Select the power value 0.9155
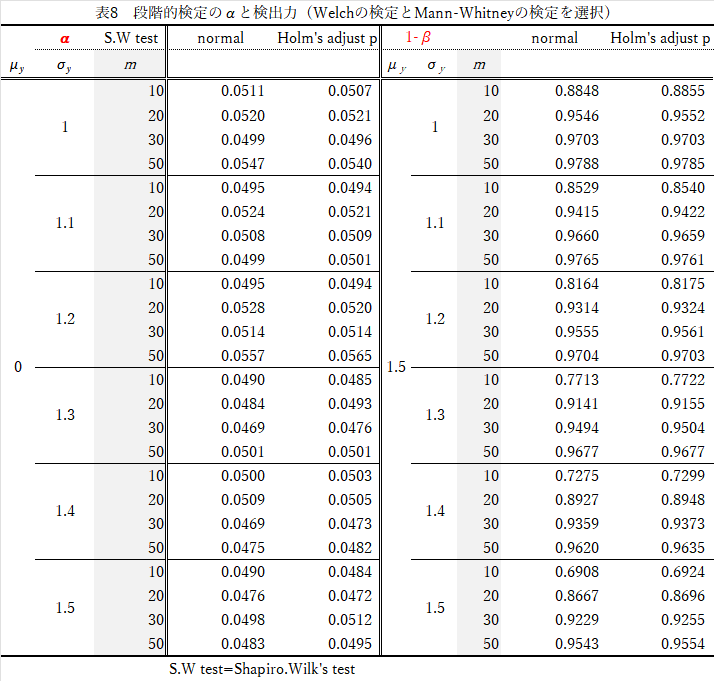Image resolution: width=714 pixels, height=681 pixels. tap(683, 404)
